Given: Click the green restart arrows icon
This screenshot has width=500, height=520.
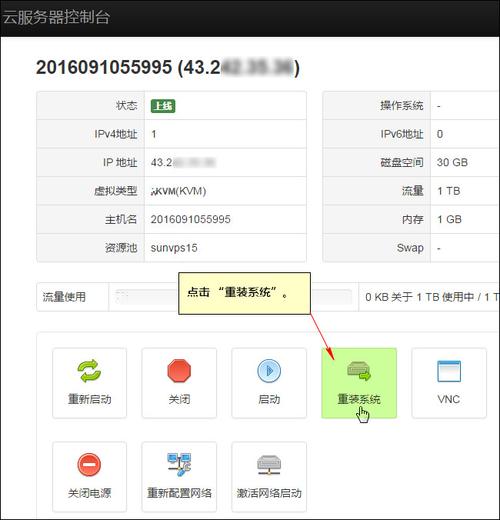Looking at the screenshot, I should coord(89,371).
